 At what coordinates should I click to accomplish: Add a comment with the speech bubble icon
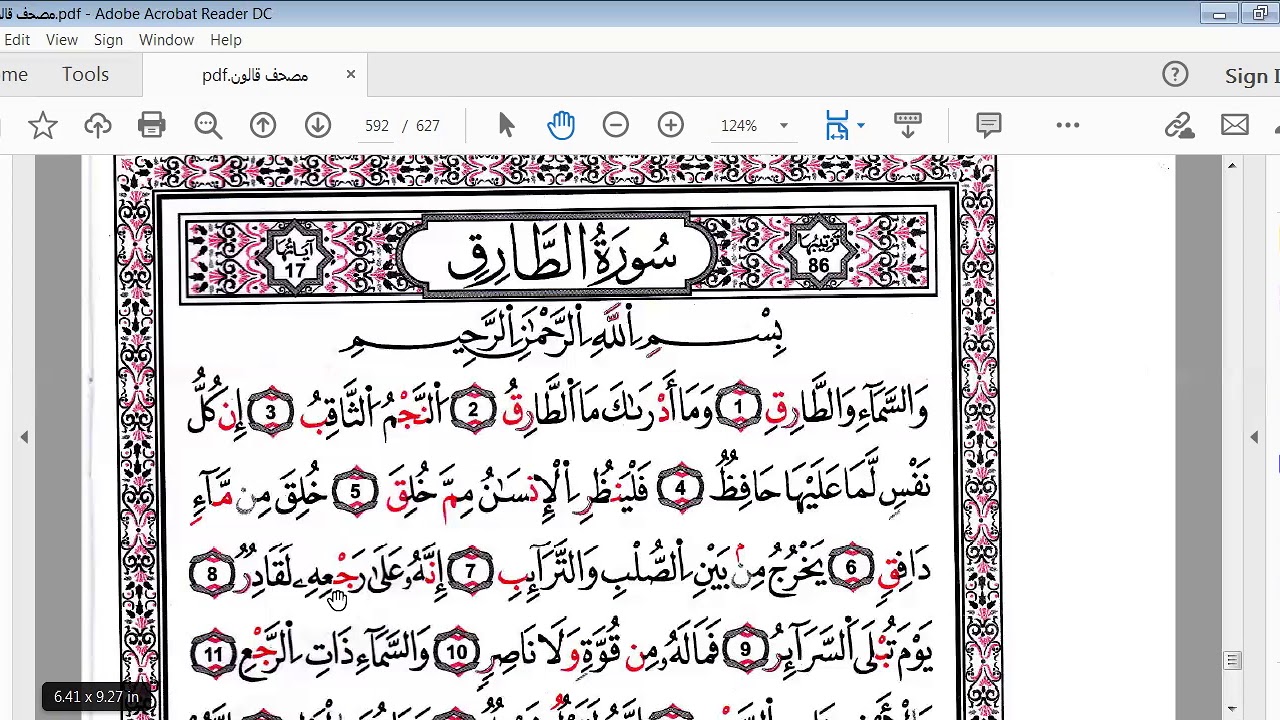tap(989, 125)
